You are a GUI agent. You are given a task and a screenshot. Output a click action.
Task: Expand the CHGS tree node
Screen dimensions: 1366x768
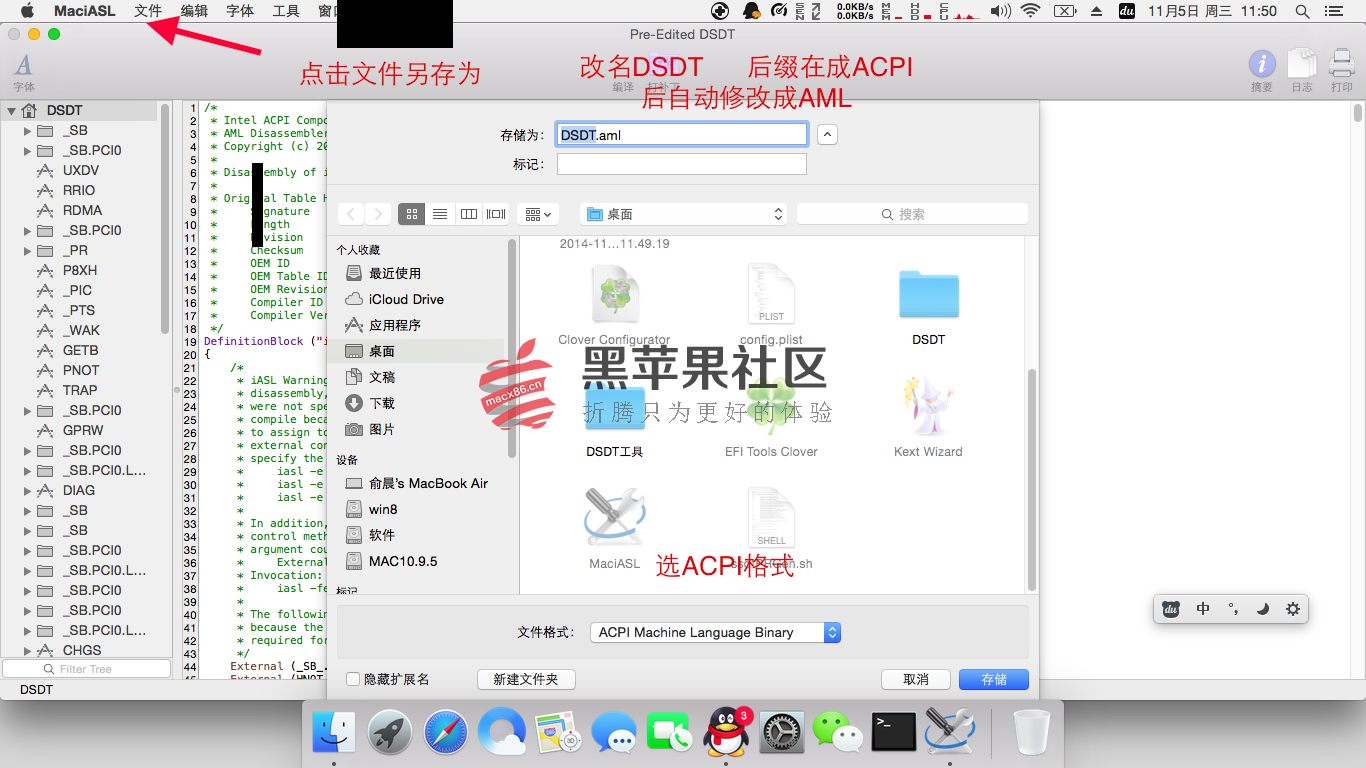coord(27,650)
